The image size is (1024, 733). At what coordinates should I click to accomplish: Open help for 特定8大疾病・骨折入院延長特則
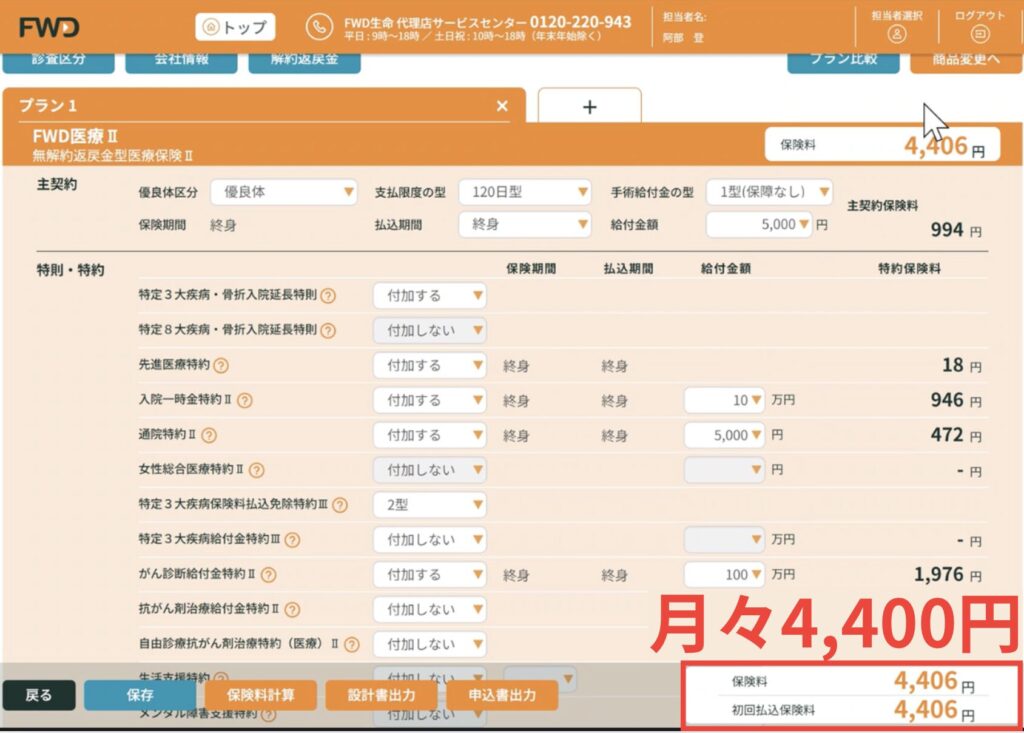pyautogui.click(x=328, y=331)
